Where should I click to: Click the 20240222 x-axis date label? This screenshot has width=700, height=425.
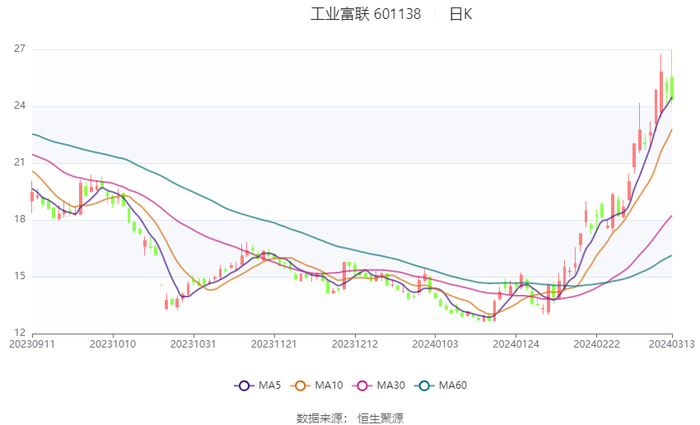point(597,344)
